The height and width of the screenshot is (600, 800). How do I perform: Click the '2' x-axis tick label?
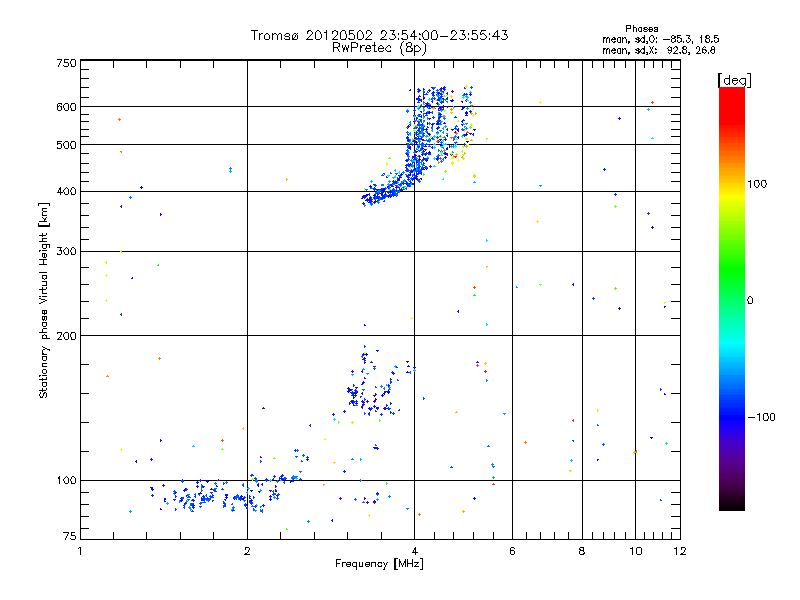tap(247, 551)
